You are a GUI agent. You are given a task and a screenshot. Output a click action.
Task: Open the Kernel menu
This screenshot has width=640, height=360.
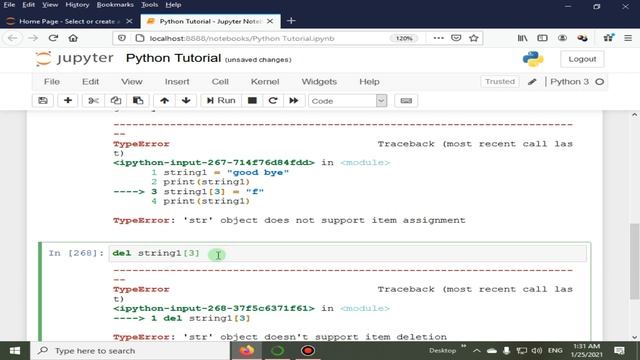(265, 82)
